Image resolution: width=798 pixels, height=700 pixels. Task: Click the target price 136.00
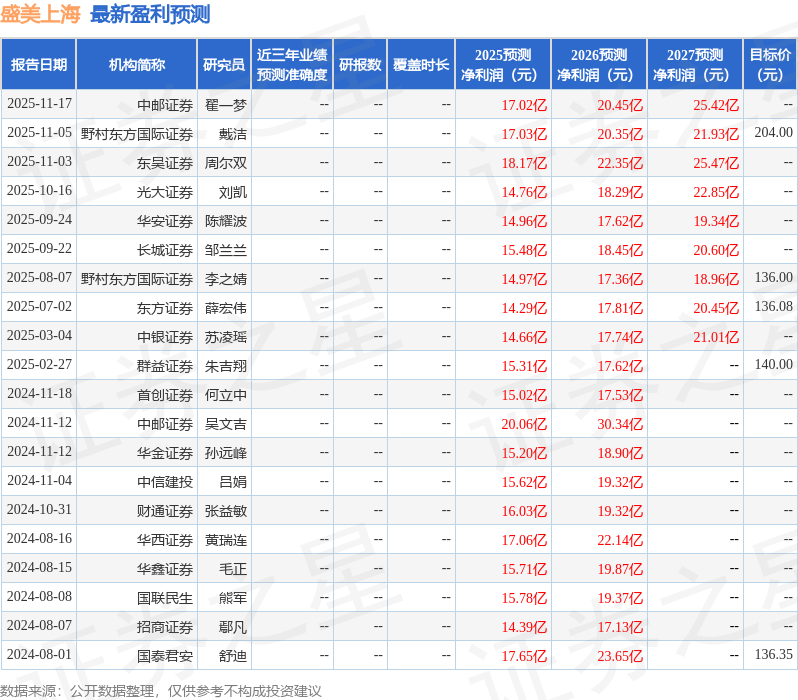point(774,278)
